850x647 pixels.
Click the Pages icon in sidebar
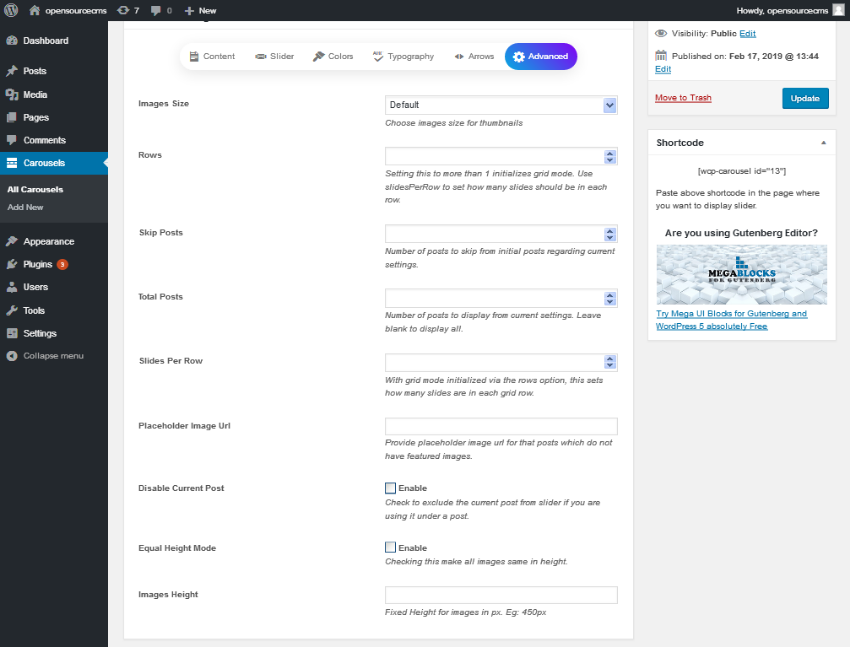(x=12, y=118)
